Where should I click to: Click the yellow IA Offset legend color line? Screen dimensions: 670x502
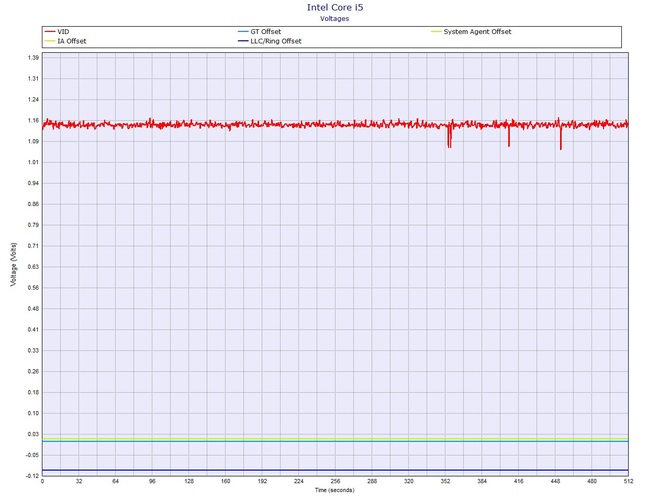[x=50, y=41]
